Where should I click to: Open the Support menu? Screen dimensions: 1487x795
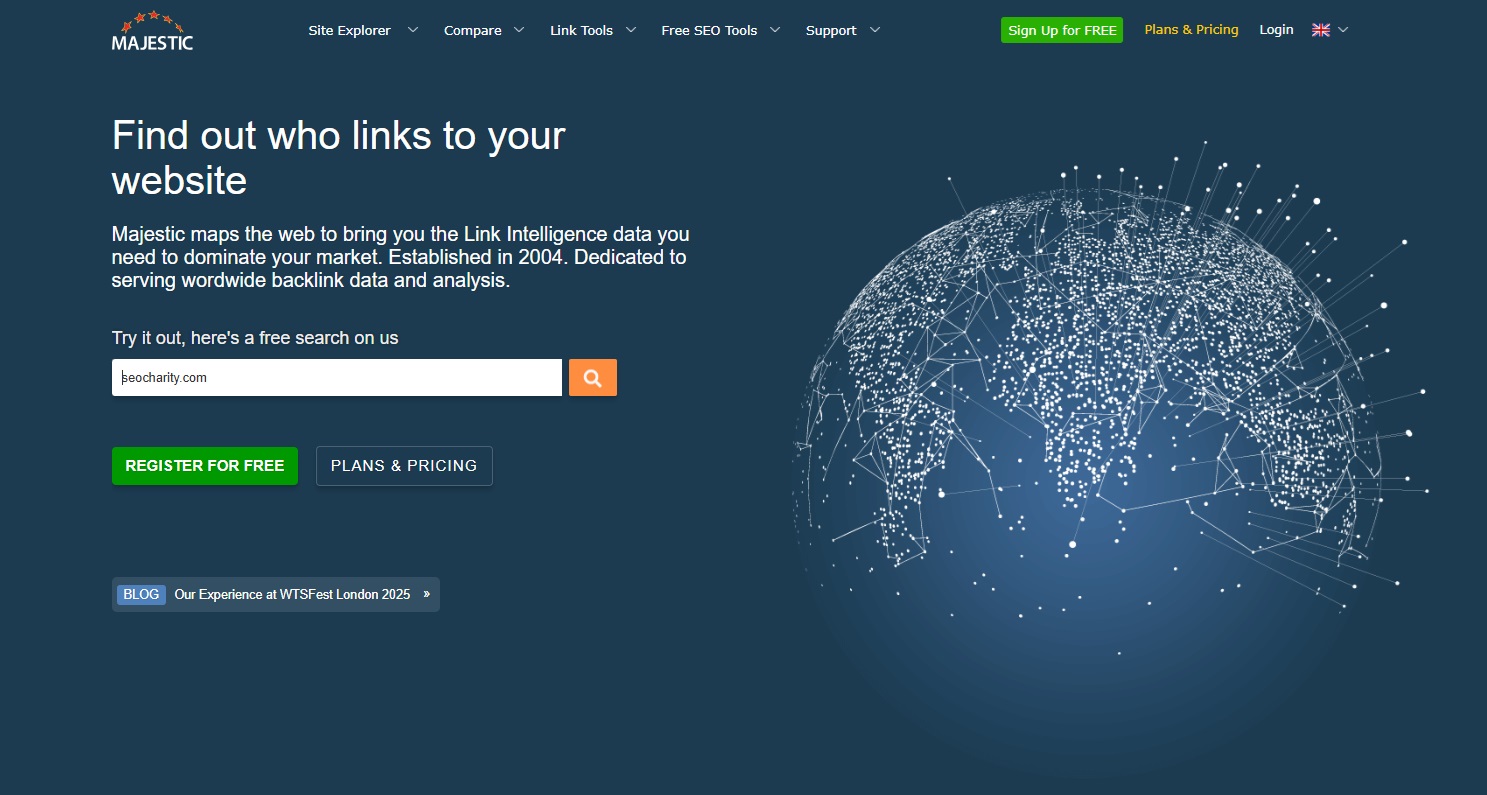(x=831, y=30)
